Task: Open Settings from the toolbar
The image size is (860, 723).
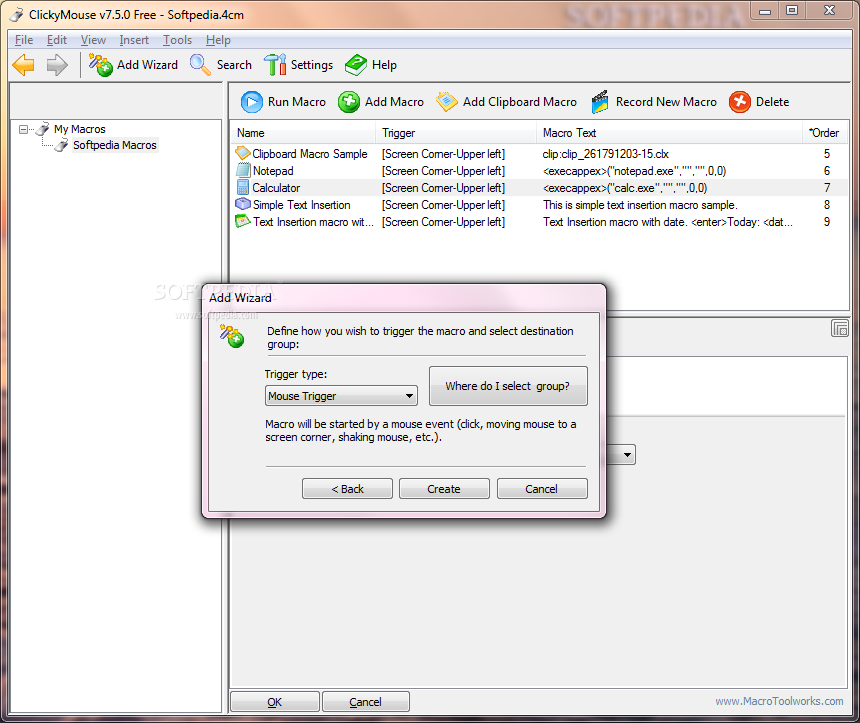Action: point(298,65)
